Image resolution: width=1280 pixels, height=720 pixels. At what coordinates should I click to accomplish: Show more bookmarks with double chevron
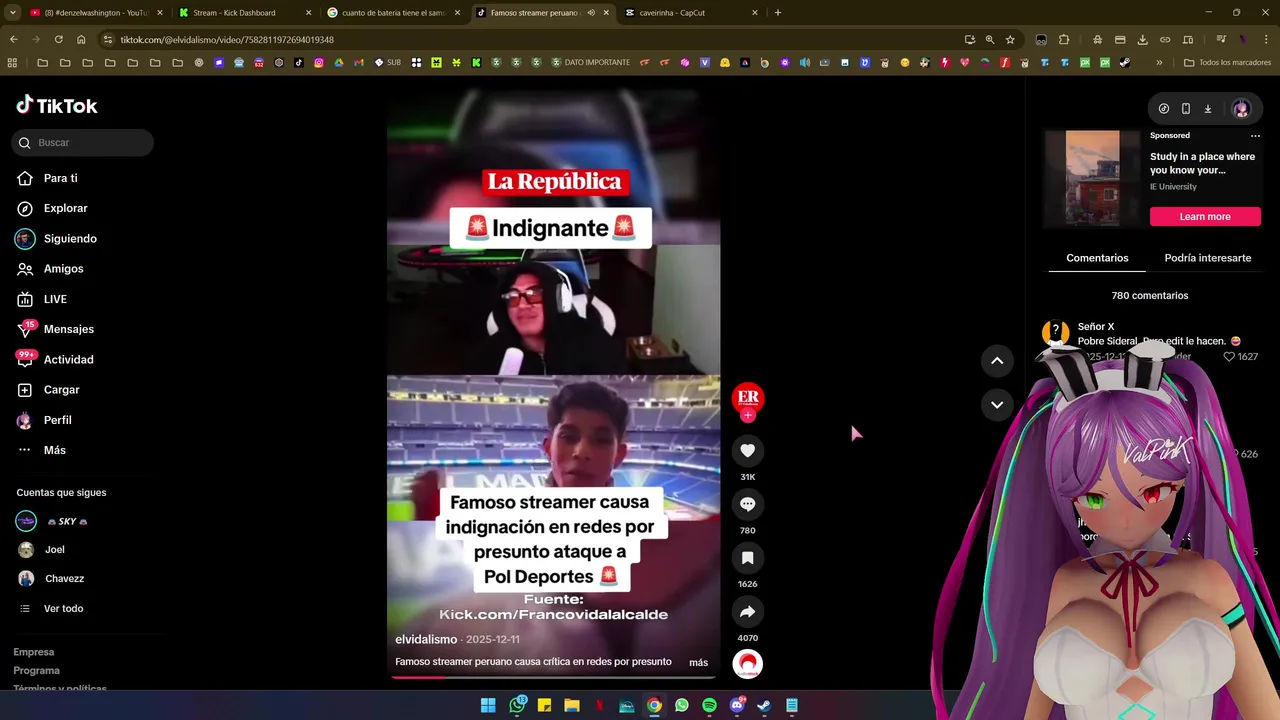1159,62
